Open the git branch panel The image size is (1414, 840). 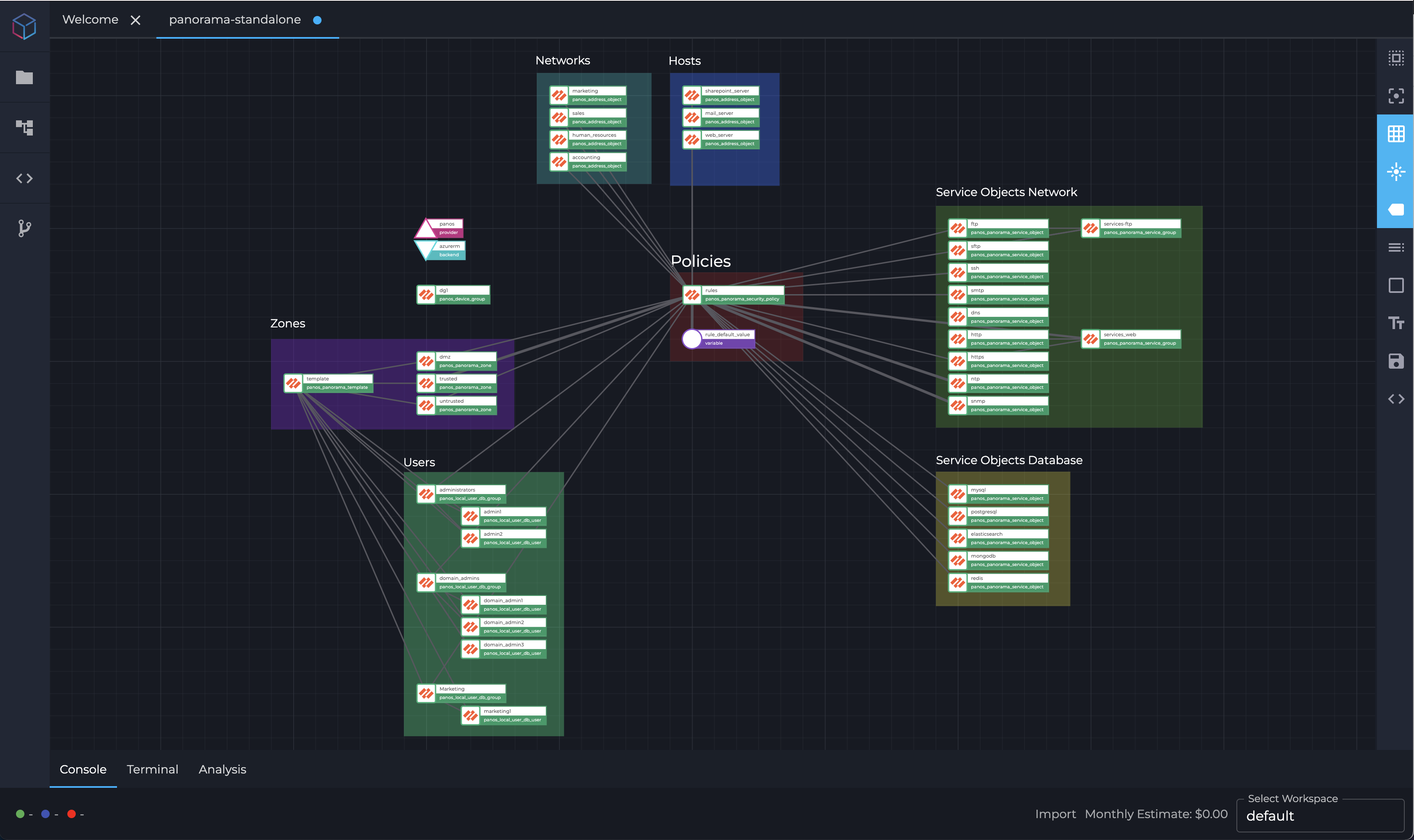(24, 228)
